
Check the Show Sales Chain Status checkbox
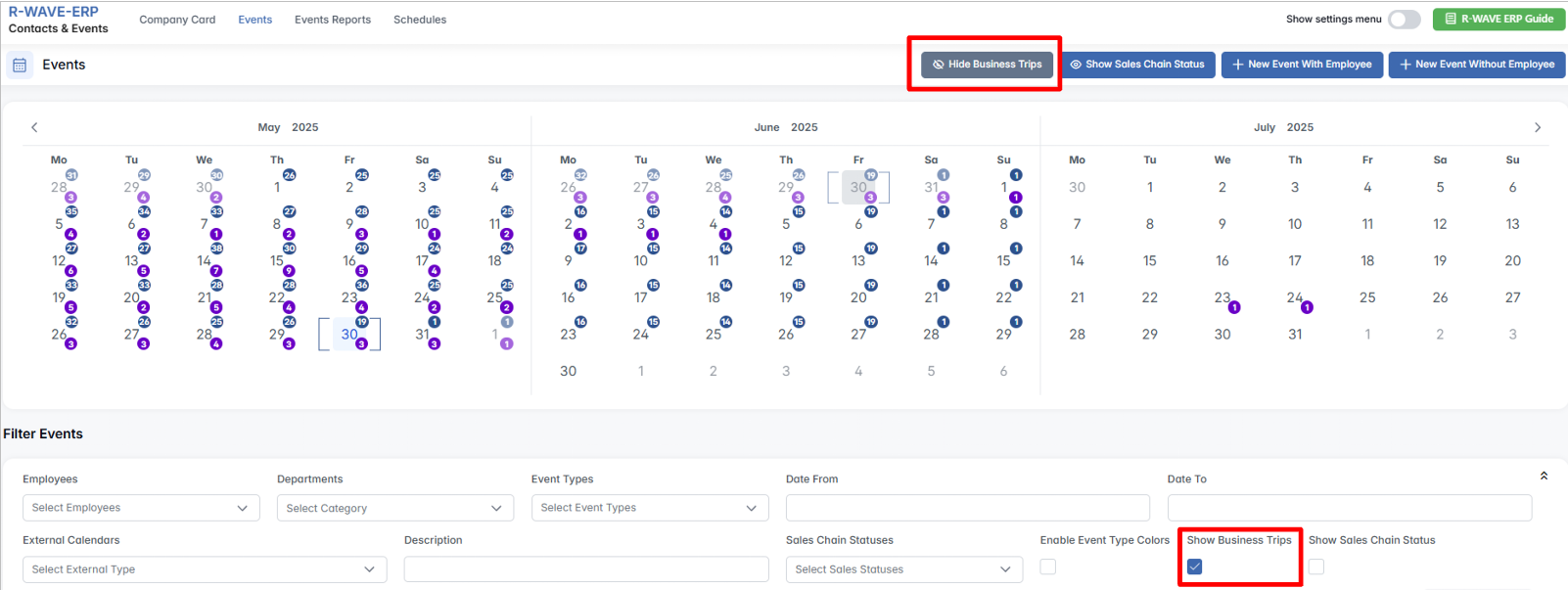click(x=1316, y=567)
